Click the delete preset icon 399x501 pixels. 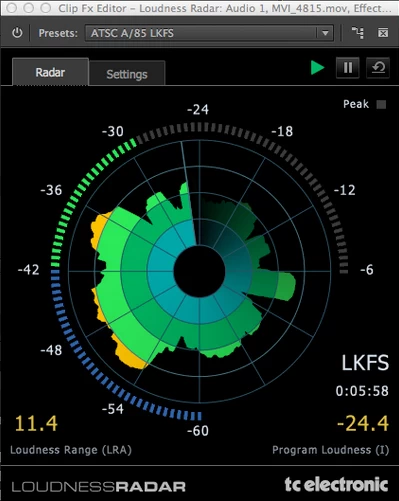pyautogui.click(x=383, y=33)
